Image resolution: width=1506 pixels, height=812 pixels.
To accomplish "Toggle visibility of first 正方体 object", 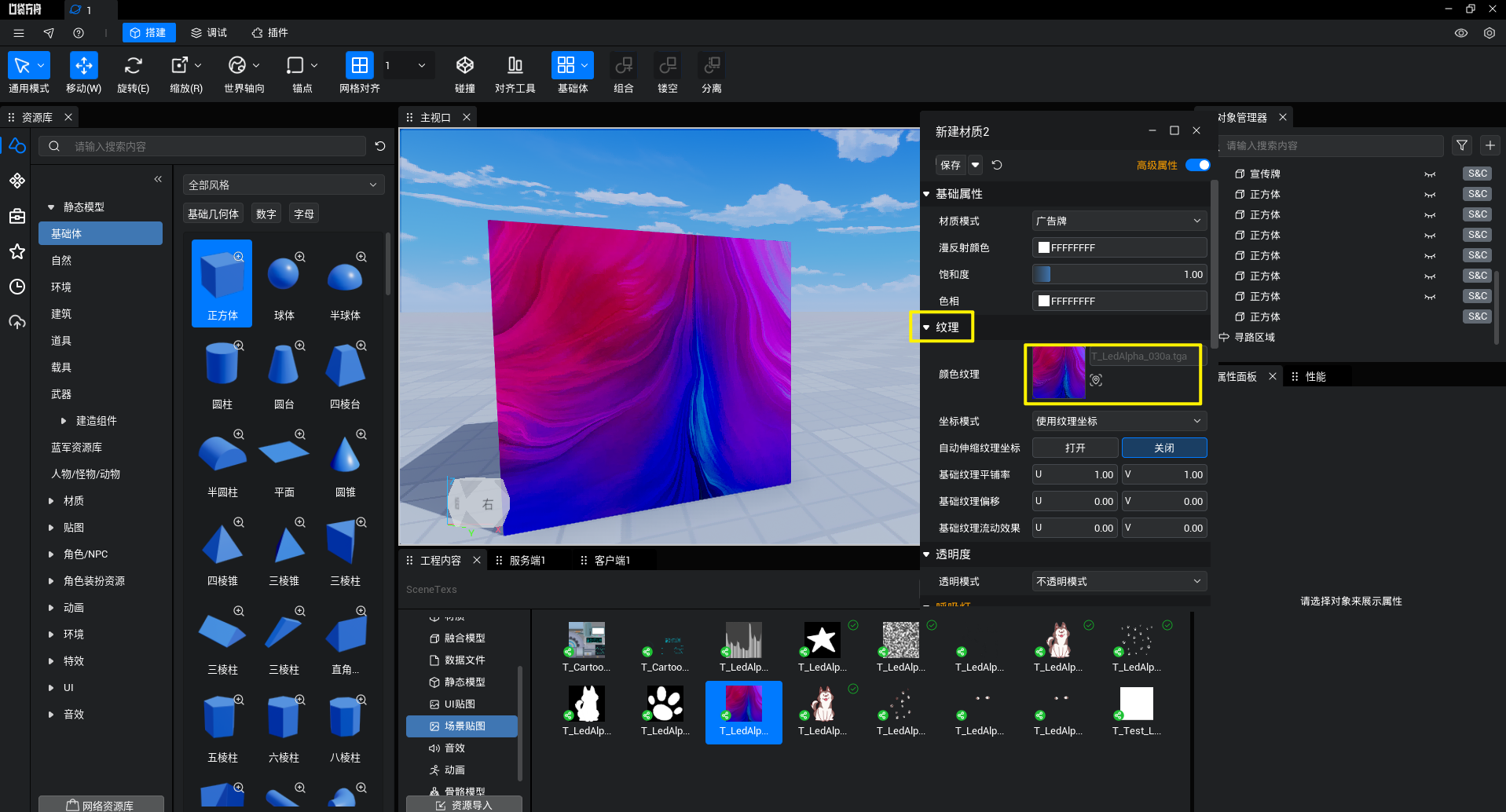I will click(x=1430, y=195).
